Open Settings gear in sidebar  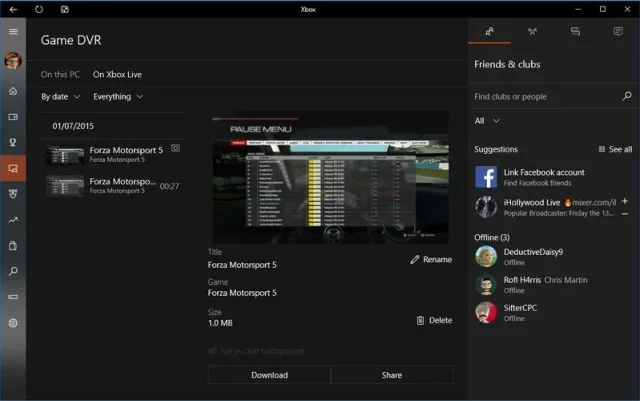click(13, 323)
